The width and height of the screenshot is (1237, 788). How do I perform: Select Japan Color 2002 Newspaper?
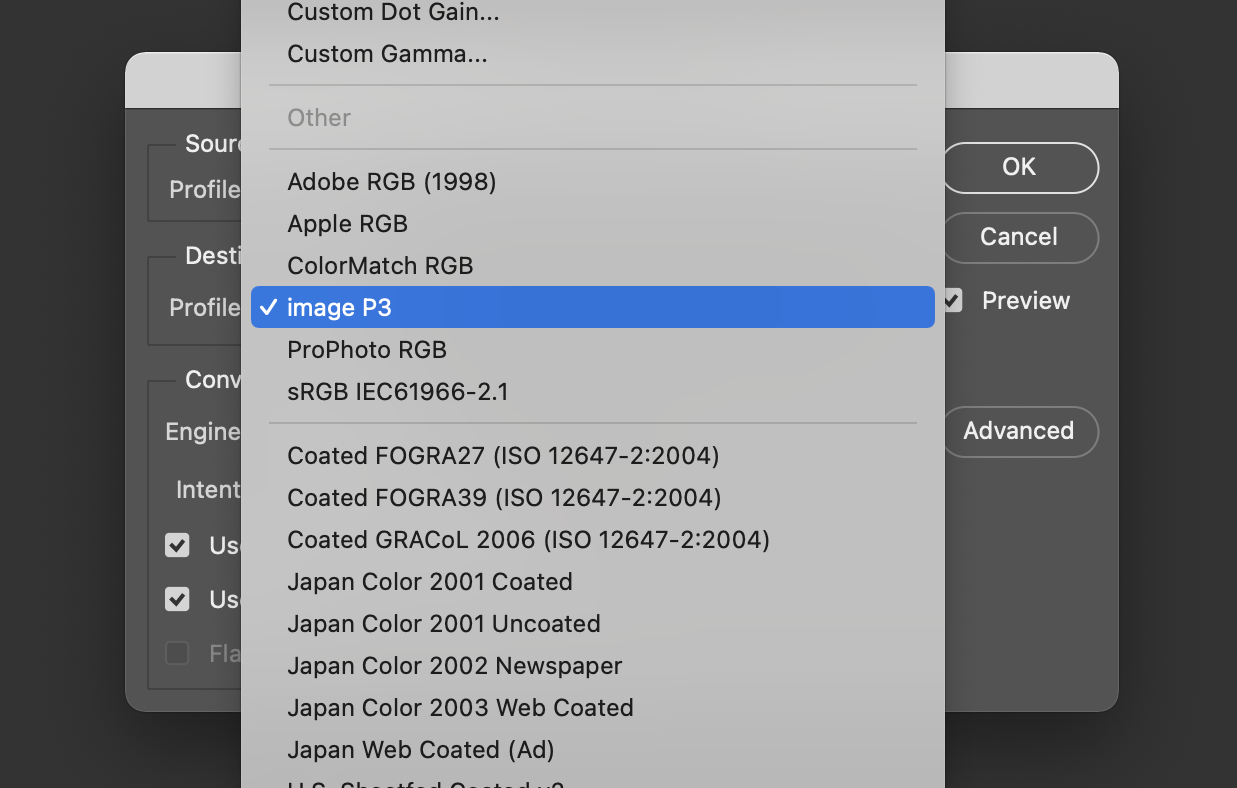[x=455, y=666]
